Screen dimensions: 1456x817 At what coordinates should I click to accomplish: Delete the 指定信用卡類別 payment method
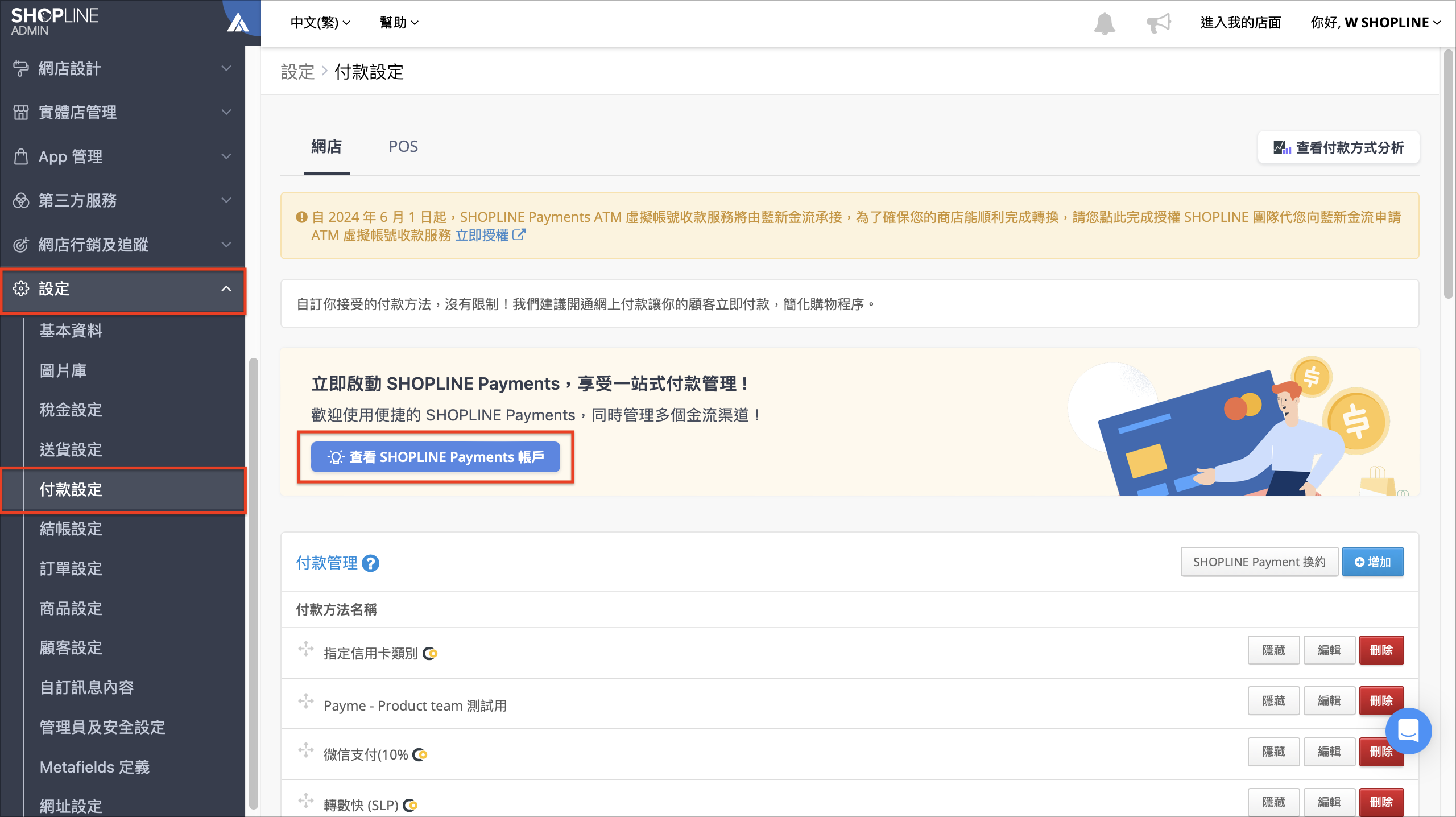(1381, 650)
